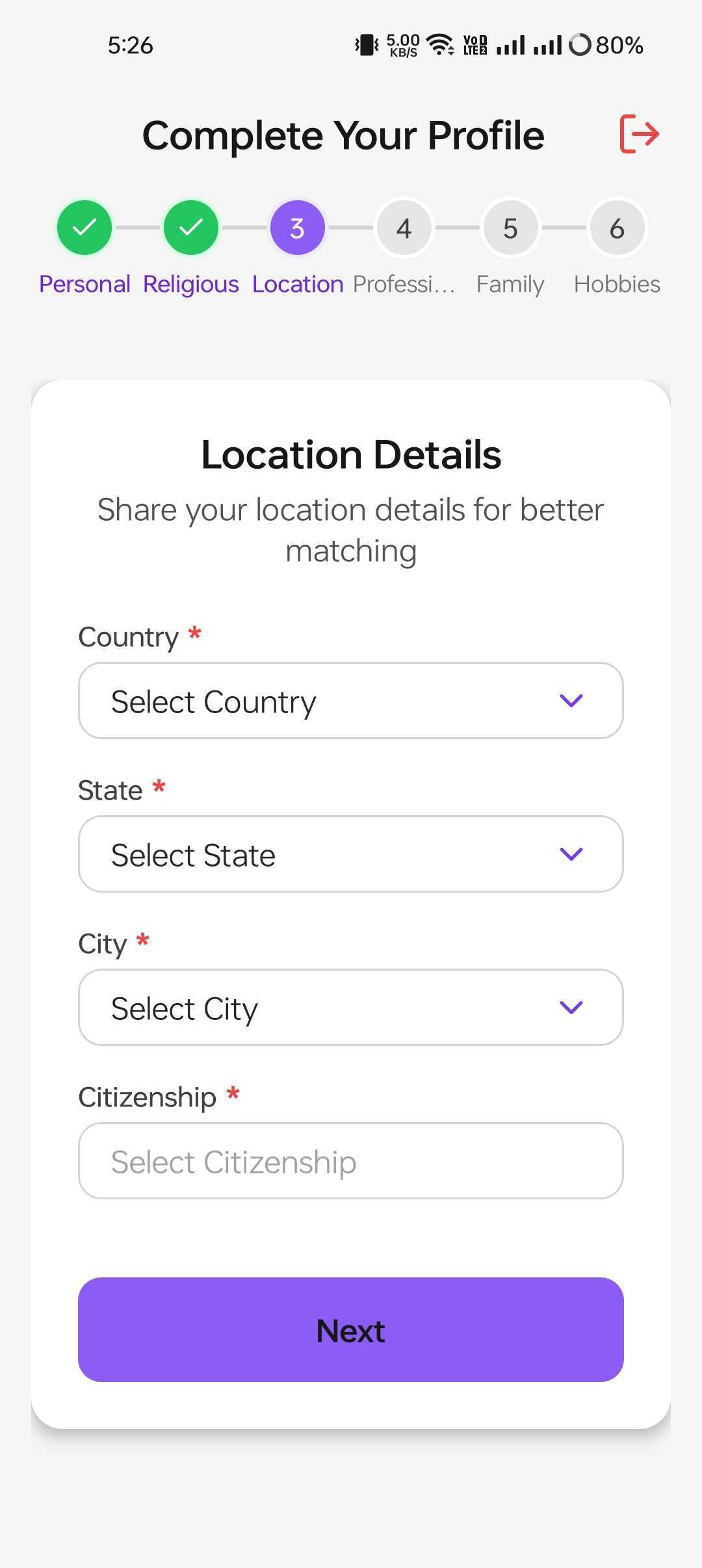This screenshot has height=1568, width=702.
Task: Jump to step 5 Family circle
Action: tap(510, 228)
